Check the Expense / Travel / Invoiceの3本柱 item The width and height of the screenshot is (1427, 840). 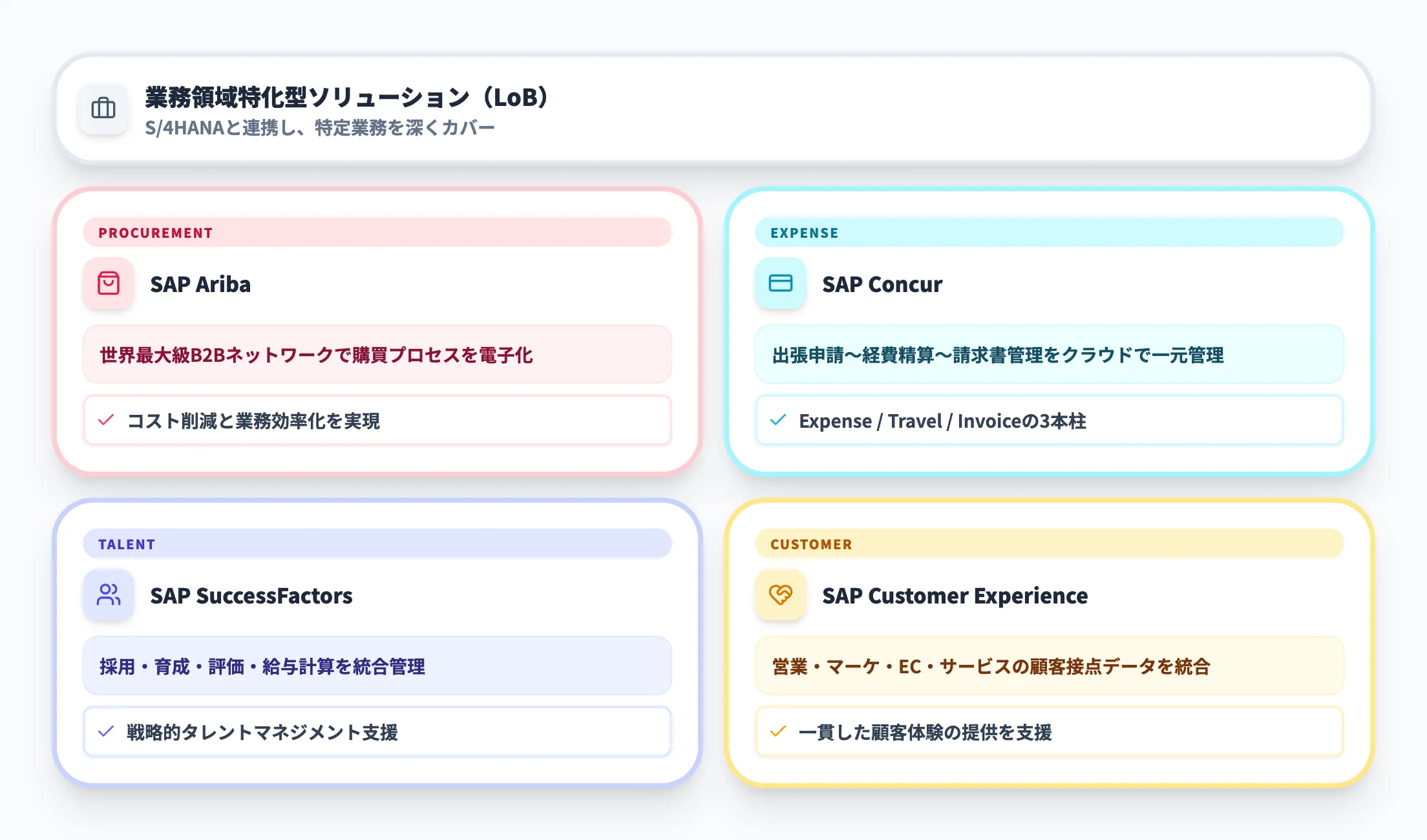tap(943, 421)
